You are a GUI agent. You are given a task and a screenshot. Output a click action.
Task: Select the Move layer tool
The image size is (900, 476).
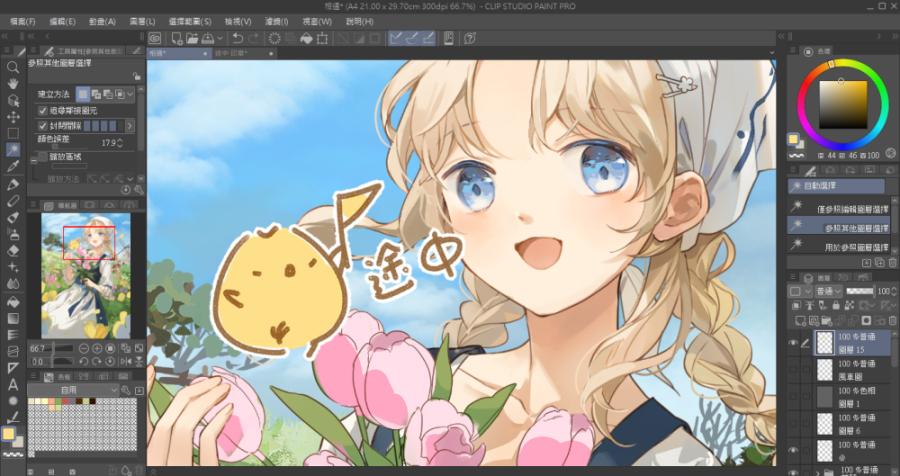(x=13, y=116)
